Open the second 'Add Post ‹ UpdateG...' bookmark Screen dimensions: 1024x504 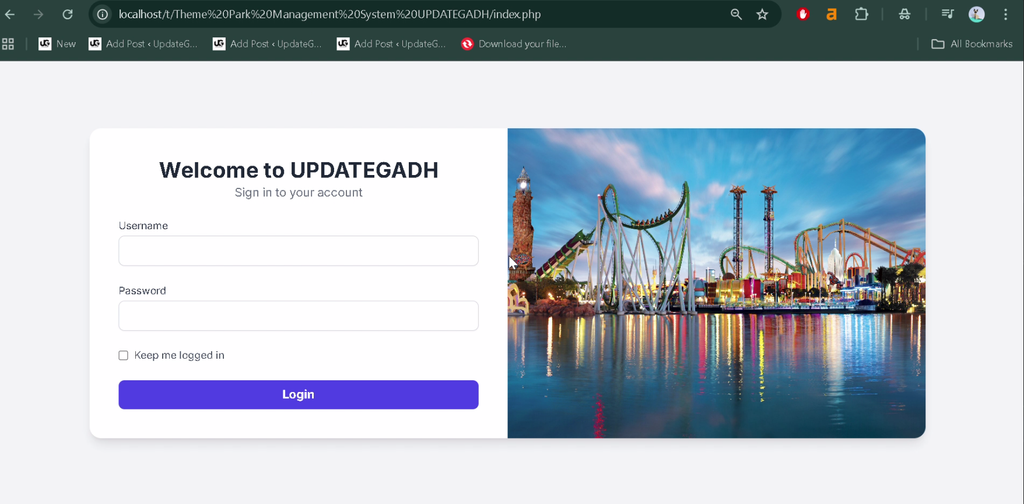pyautogui.click(x=267, y=44)
